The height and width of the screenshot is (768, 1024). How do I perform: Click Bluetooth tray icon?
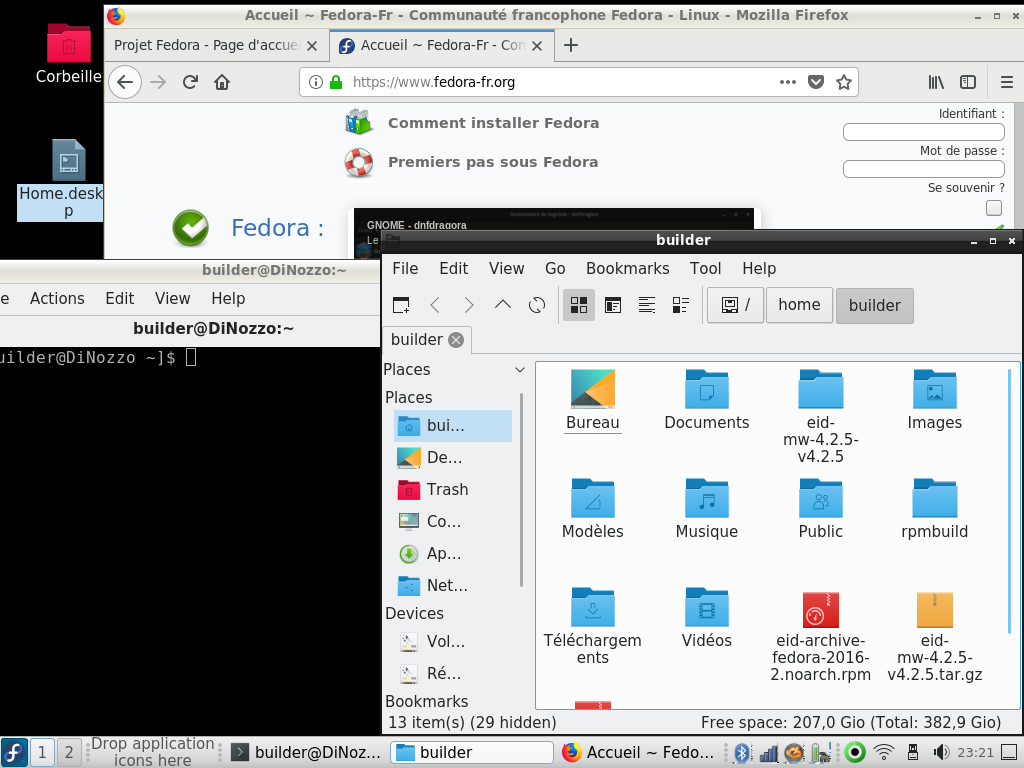pyautogui.click(x=741, y=752)
